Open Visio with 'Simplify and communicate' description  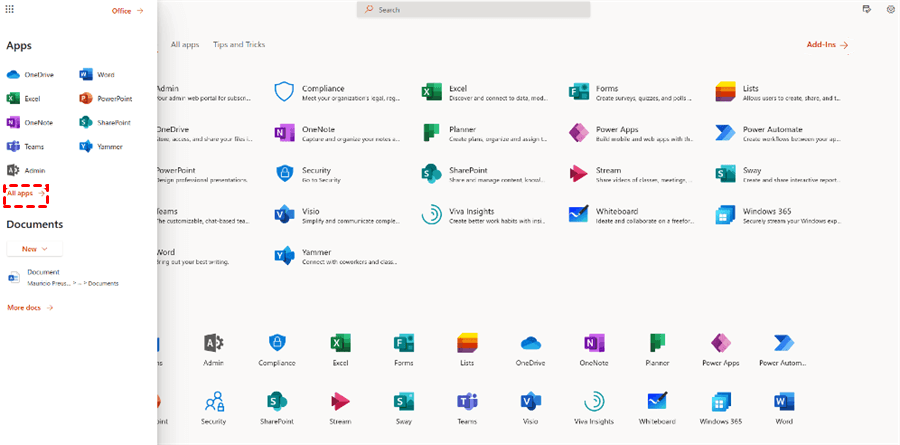tap(337, 215)
